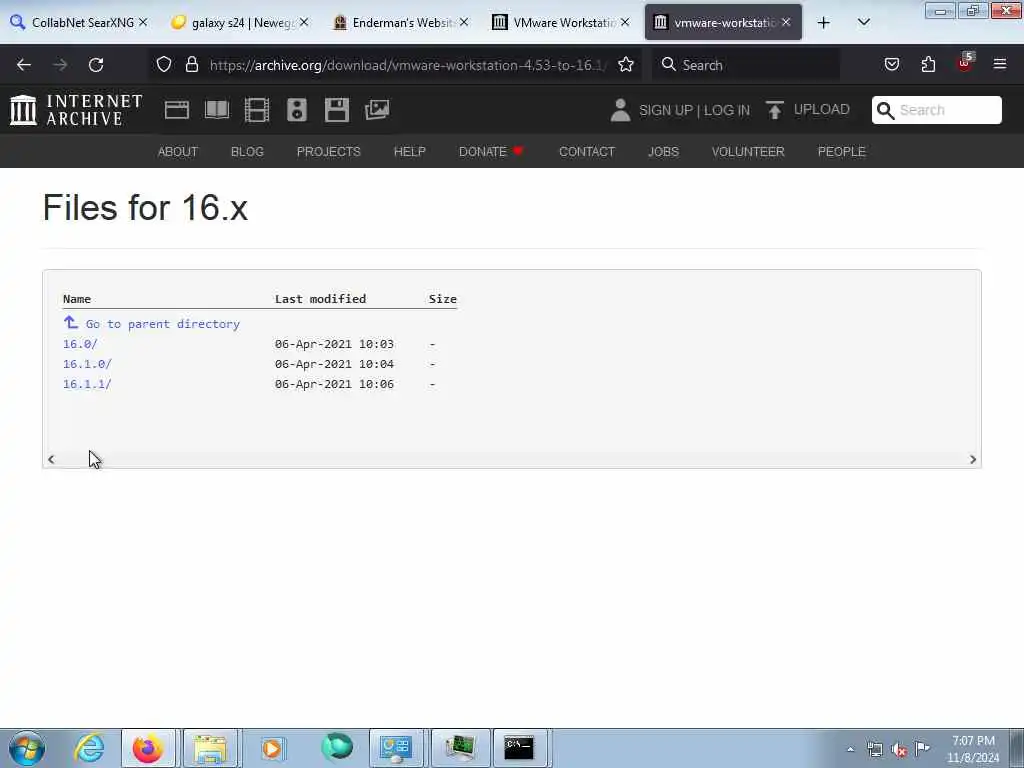
Task: Open uBlock Origin extension icon
Action: (x=965, y=63)
